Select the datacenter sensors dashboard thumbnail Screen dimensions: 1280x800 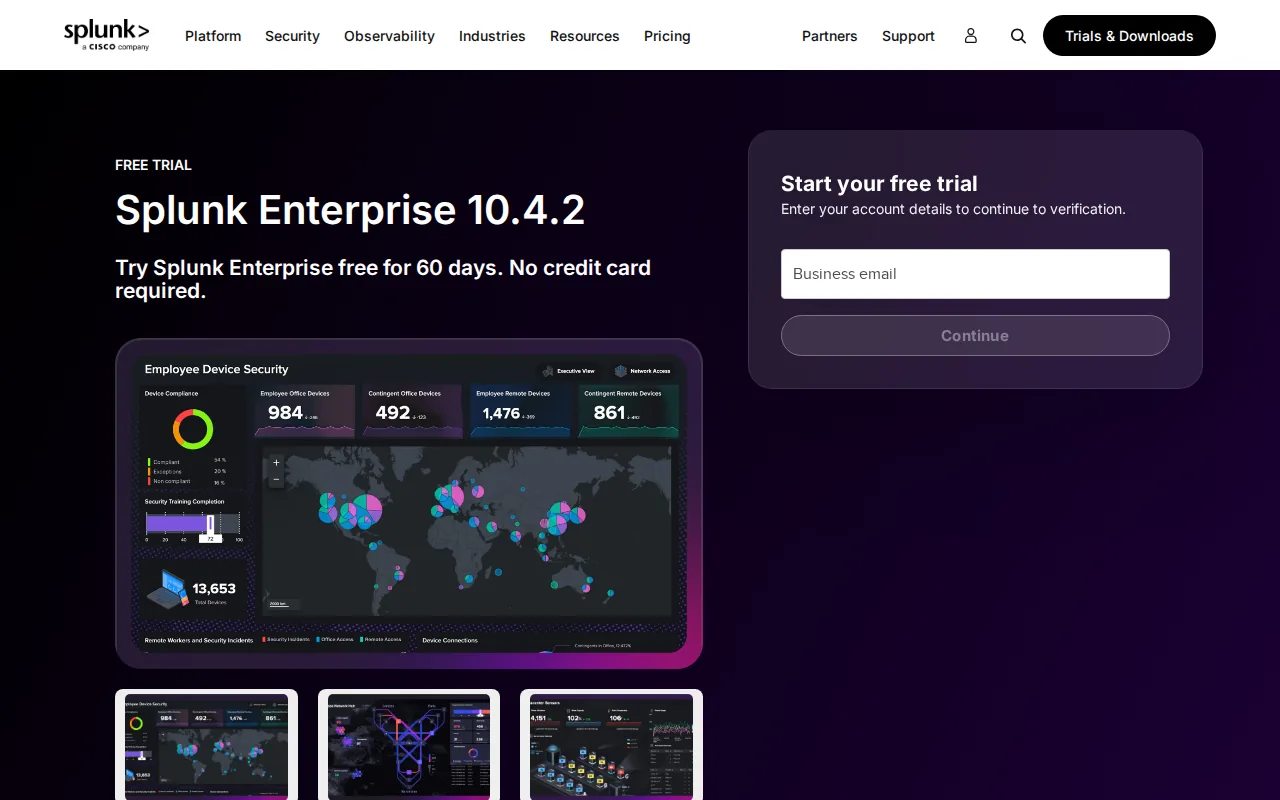pyautogui.click(x=611, y=745)
